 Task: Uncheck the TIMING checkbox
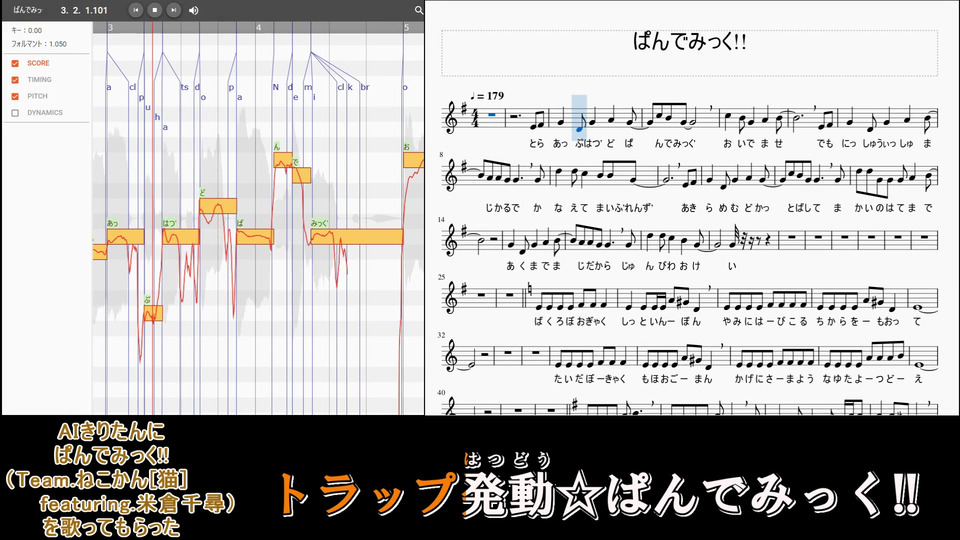(15, 80)
